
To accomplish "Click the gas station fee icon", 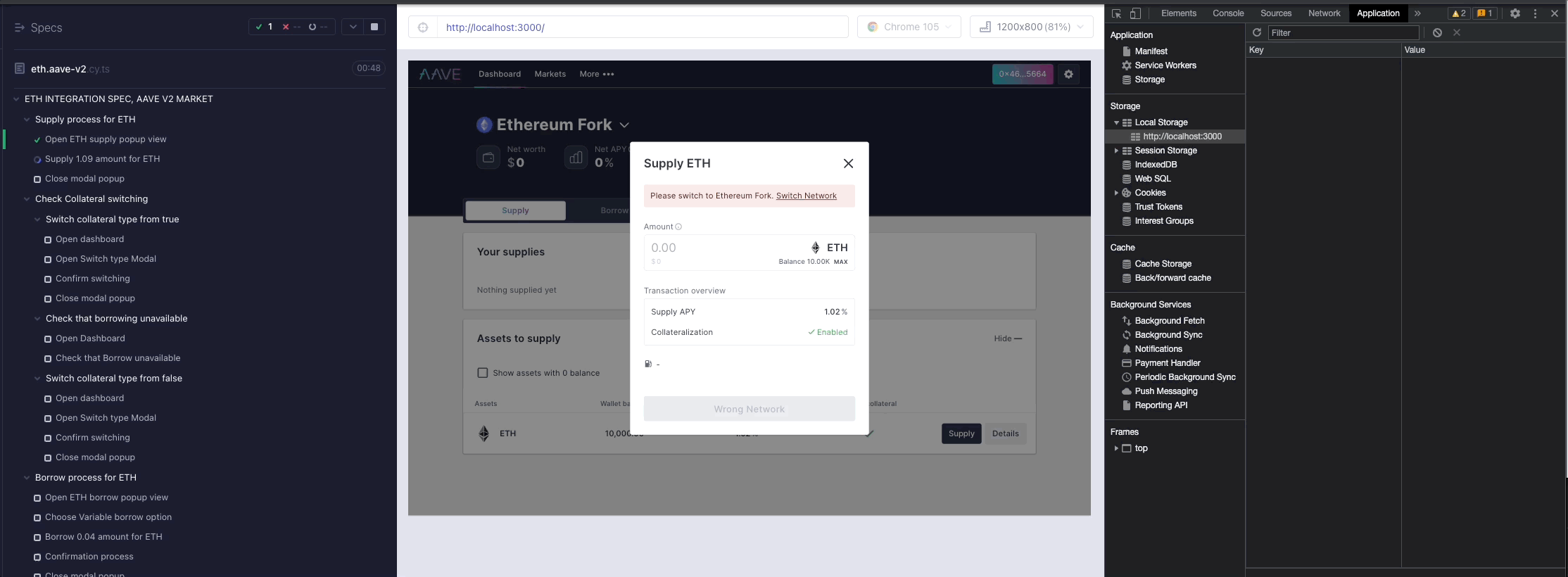I will [648, 364].
